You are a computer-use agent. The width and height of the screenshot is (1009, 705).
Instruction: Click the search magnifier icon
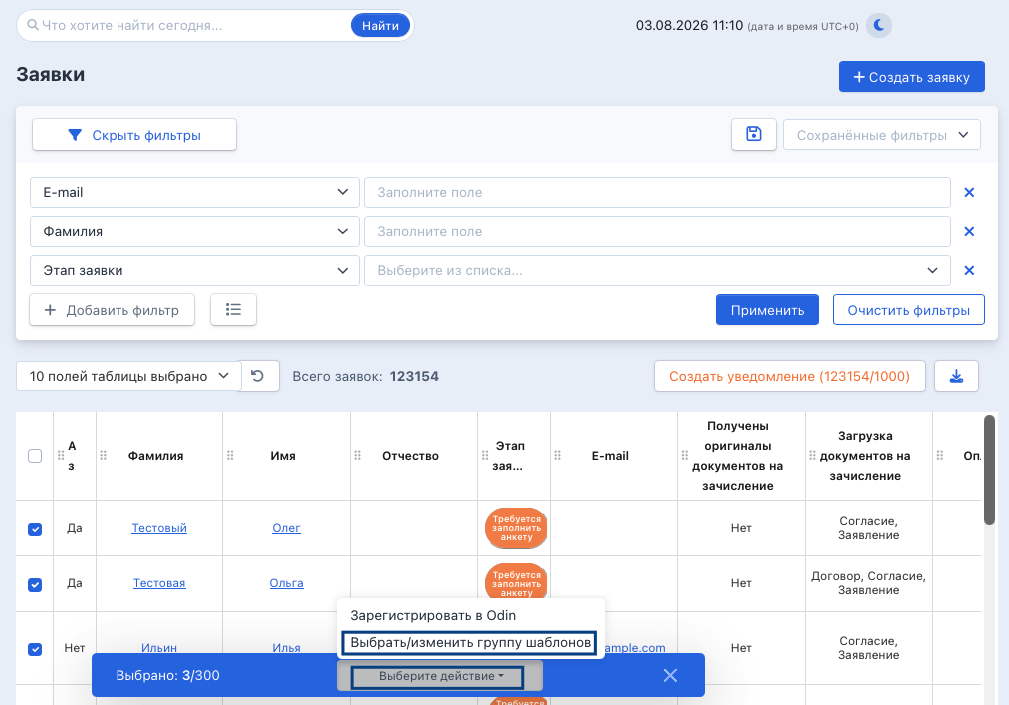pos(33,26)
